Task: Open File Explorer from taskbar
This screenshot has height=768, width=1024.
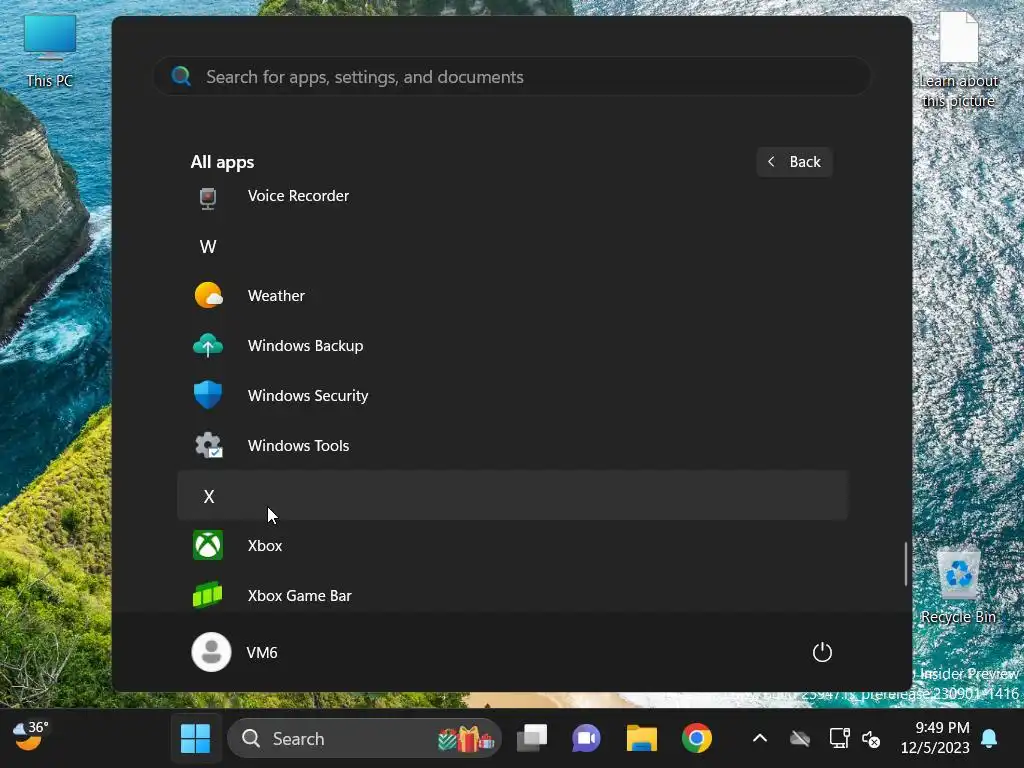Action: pos(641,739)
